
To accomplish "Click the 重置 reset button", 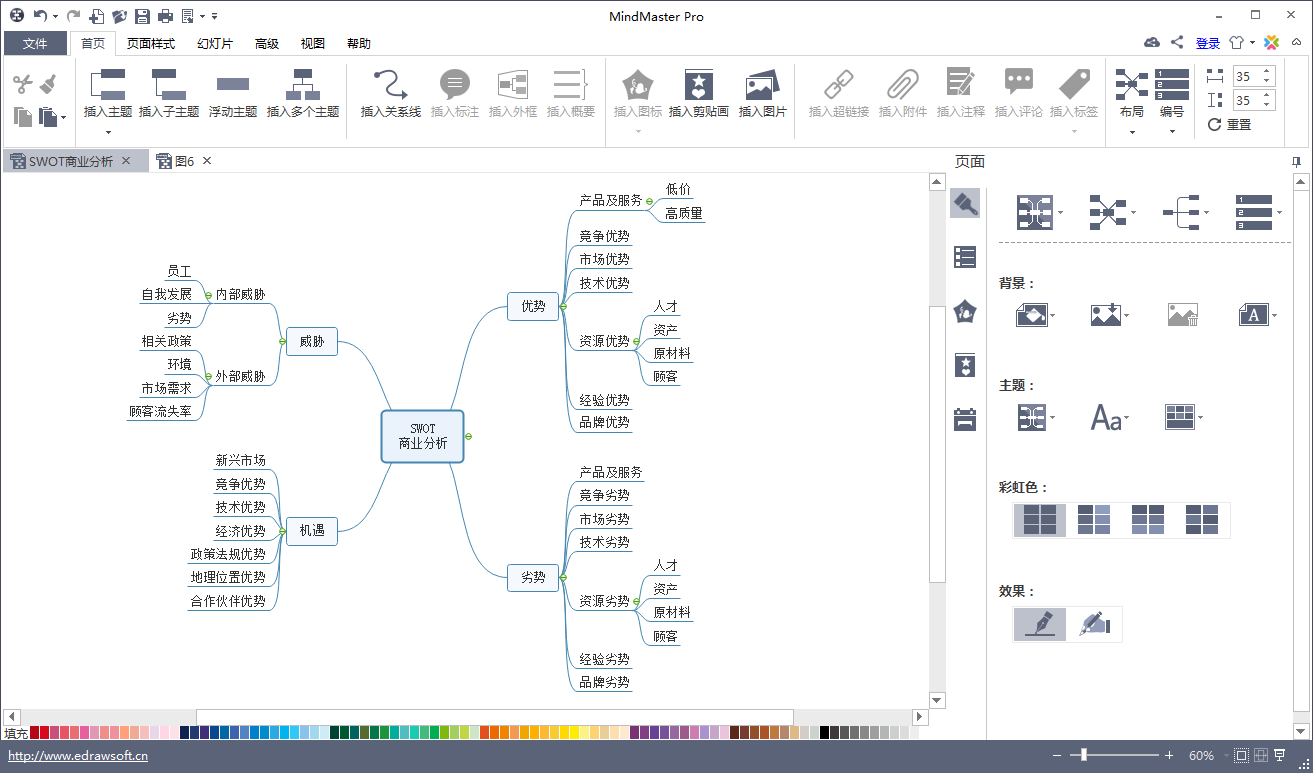I will pos(1229,125).
